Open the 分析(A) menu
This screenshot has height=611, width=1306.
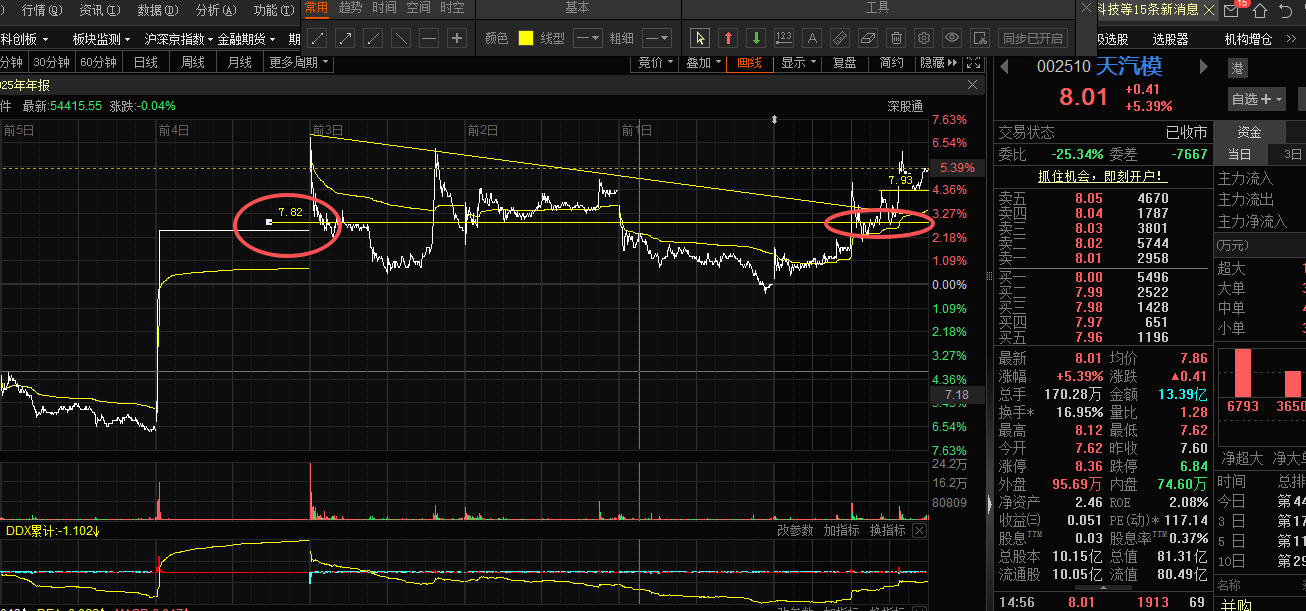[x=215, y=10]
